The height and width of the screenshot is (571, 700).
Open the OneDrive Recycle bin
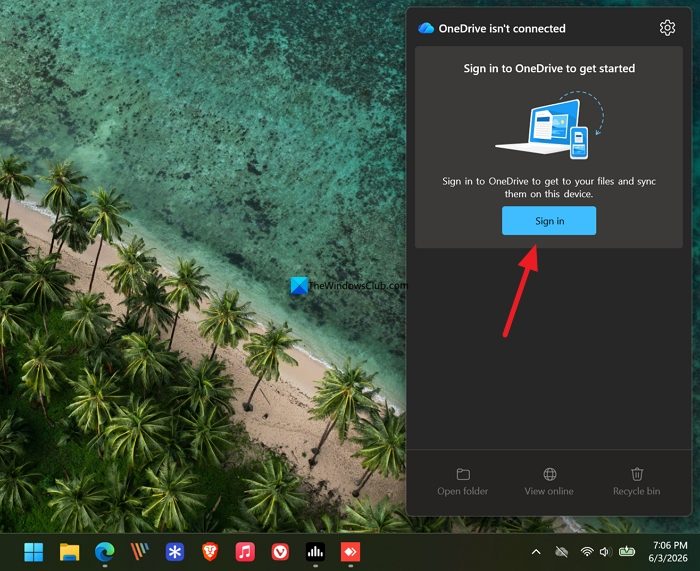point(636,482)
